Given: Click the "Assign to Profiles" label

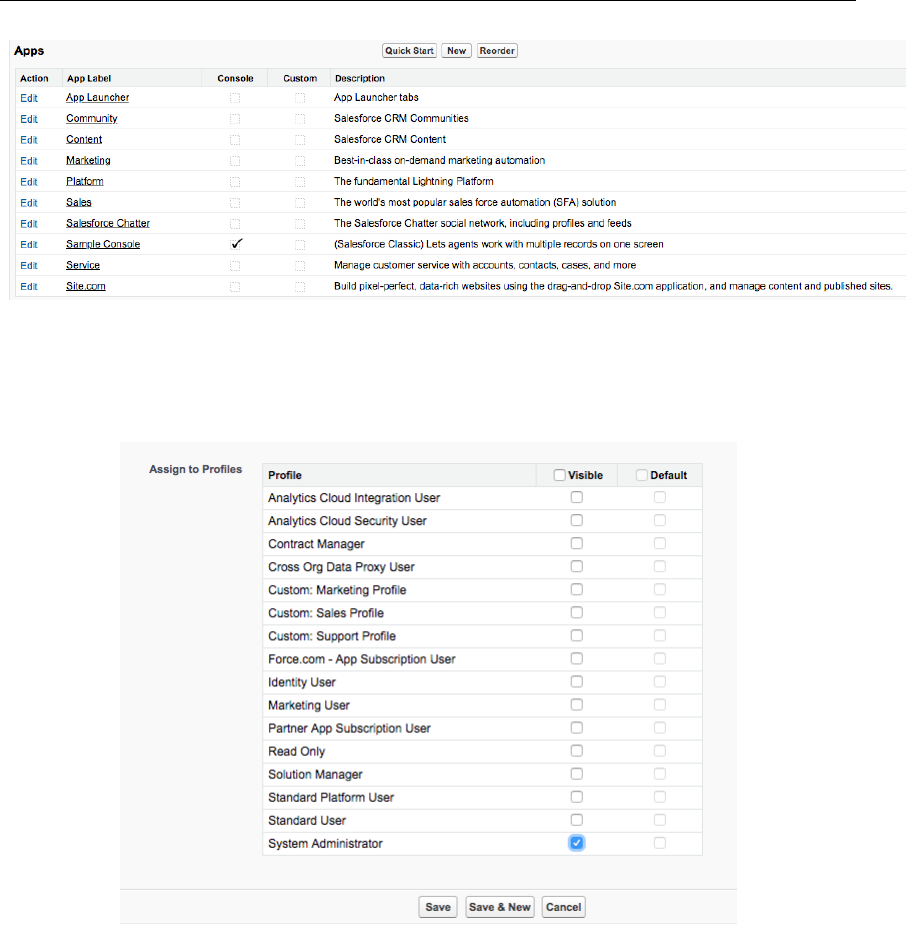Looking at the screenshot, I should (196, 469).
